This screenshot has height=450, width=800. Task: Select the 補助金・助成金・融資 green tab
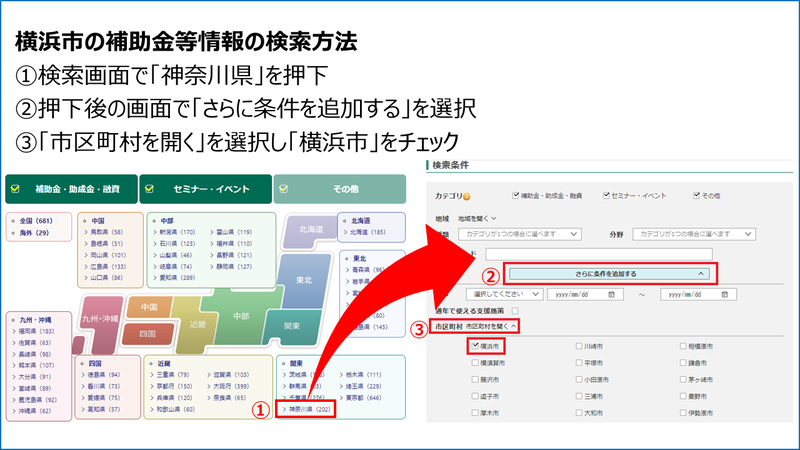tap(70, 188)
